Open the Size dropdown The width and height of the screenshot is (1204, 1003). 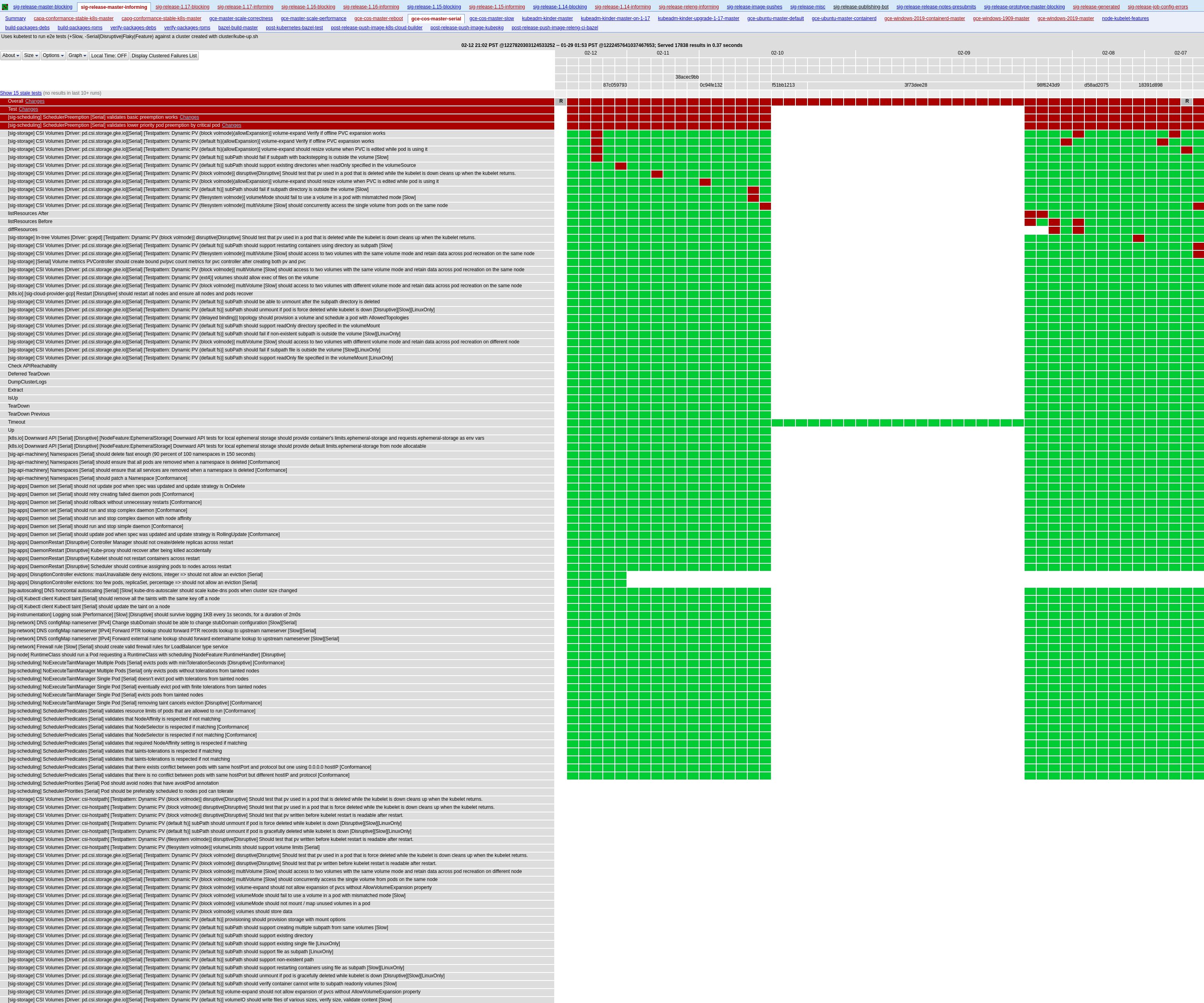click(x=31, y=56)
